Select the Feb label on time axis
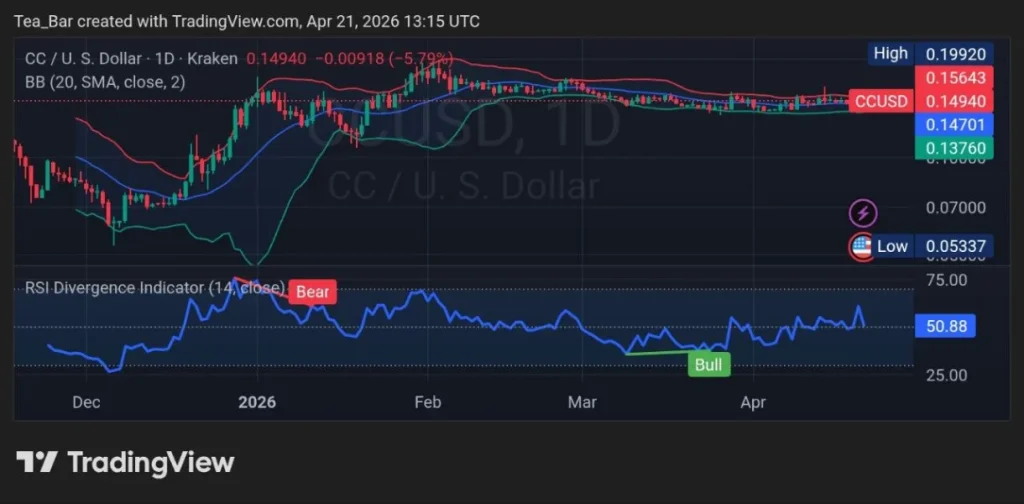This screenshot has width=1024, height=504. 427,403
